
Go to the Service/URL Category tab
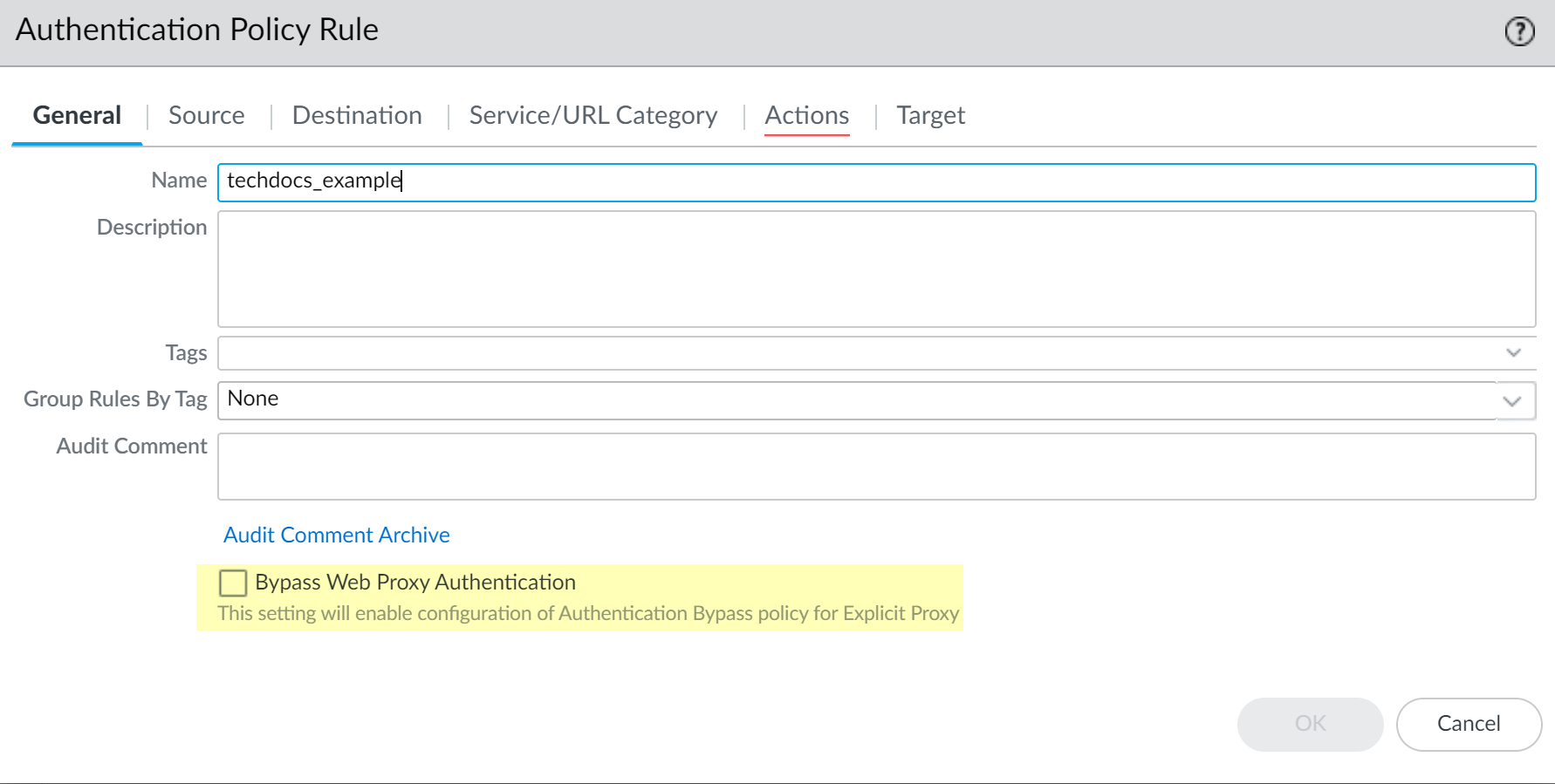point(593,115)
